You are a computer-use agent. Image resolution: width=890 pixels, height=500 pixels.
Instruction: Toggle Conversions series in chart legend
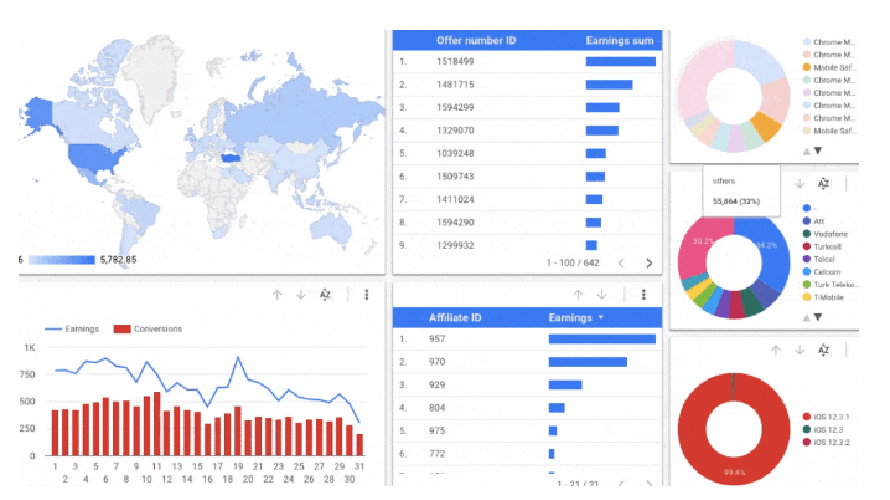coord(148,329)
